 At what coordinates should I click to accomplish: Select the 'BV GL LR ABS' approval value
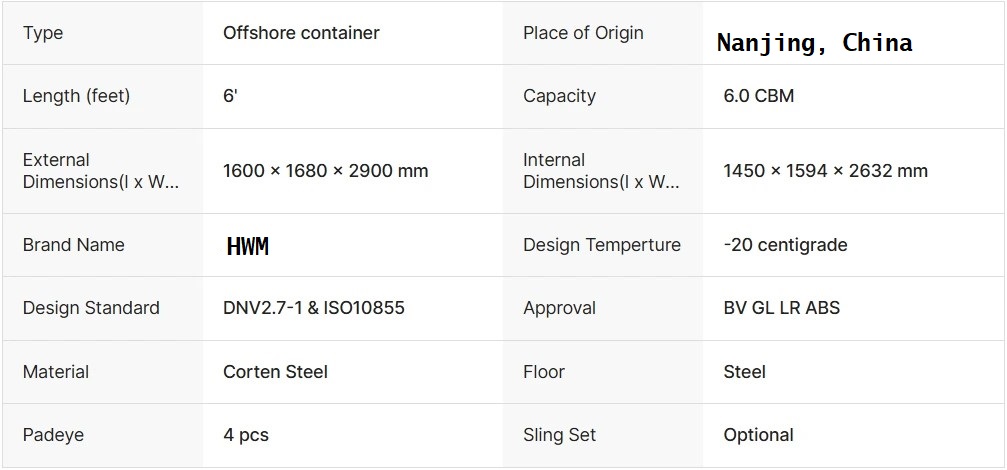point(781,308)
